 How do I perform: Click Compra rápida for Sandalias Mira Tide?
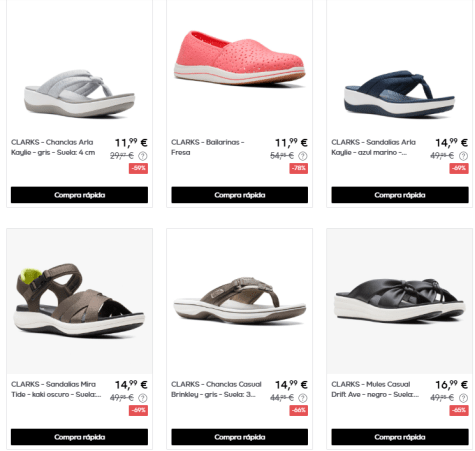click(79, 437)
